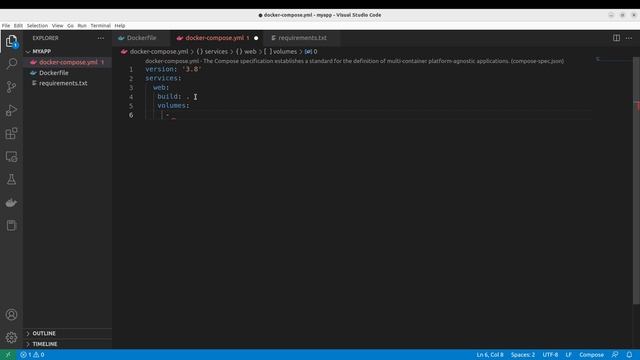This screenshot has height=360, width=640.
Task: Switch to the requirements.txt tab
Action: [302, 38]
